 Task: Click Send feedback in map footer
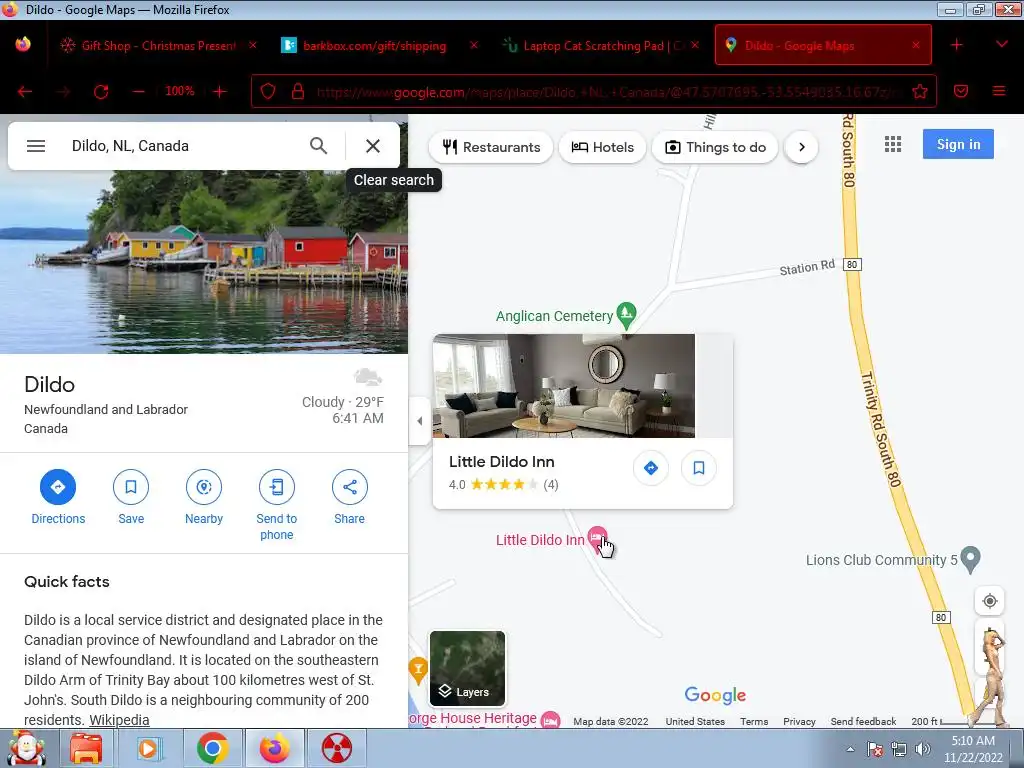(863, 721)
